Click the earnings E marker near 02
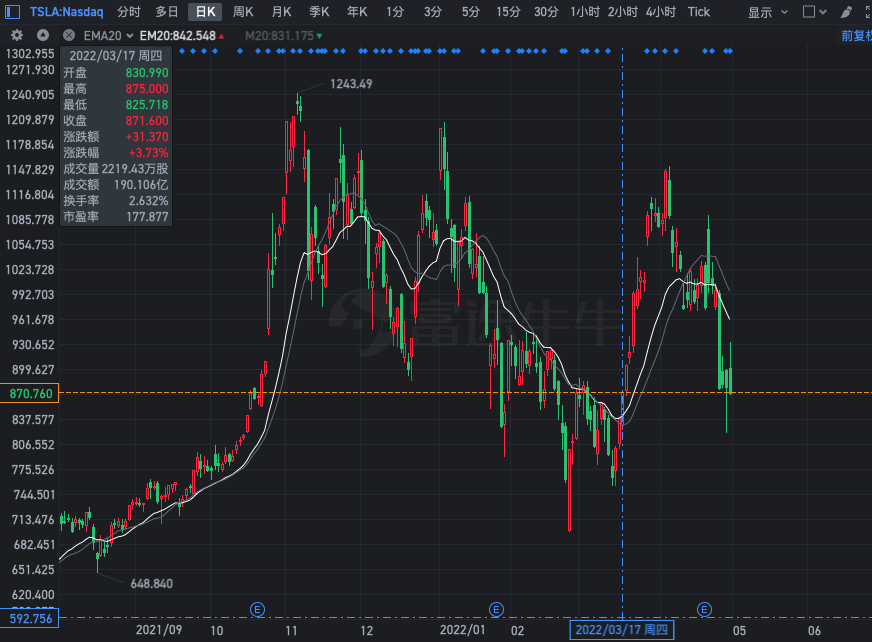872x642 pixels. [x=496, y=609]
